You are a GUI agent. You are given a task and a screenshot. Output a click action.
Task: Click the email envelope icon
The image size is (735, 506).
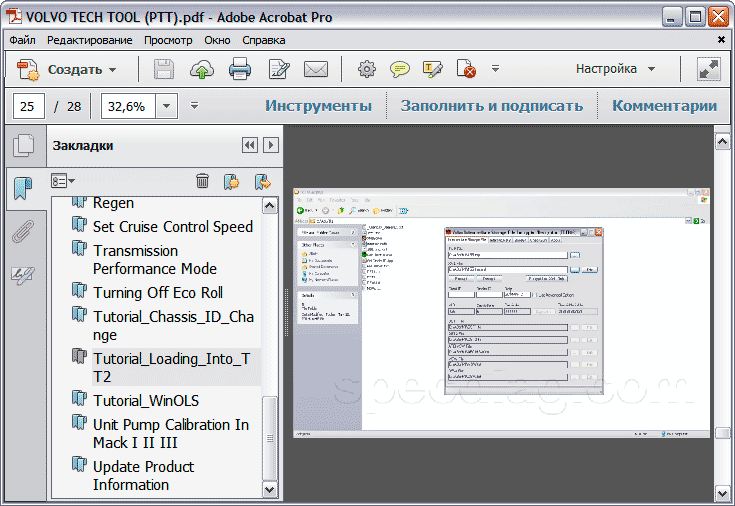(316, 70)
